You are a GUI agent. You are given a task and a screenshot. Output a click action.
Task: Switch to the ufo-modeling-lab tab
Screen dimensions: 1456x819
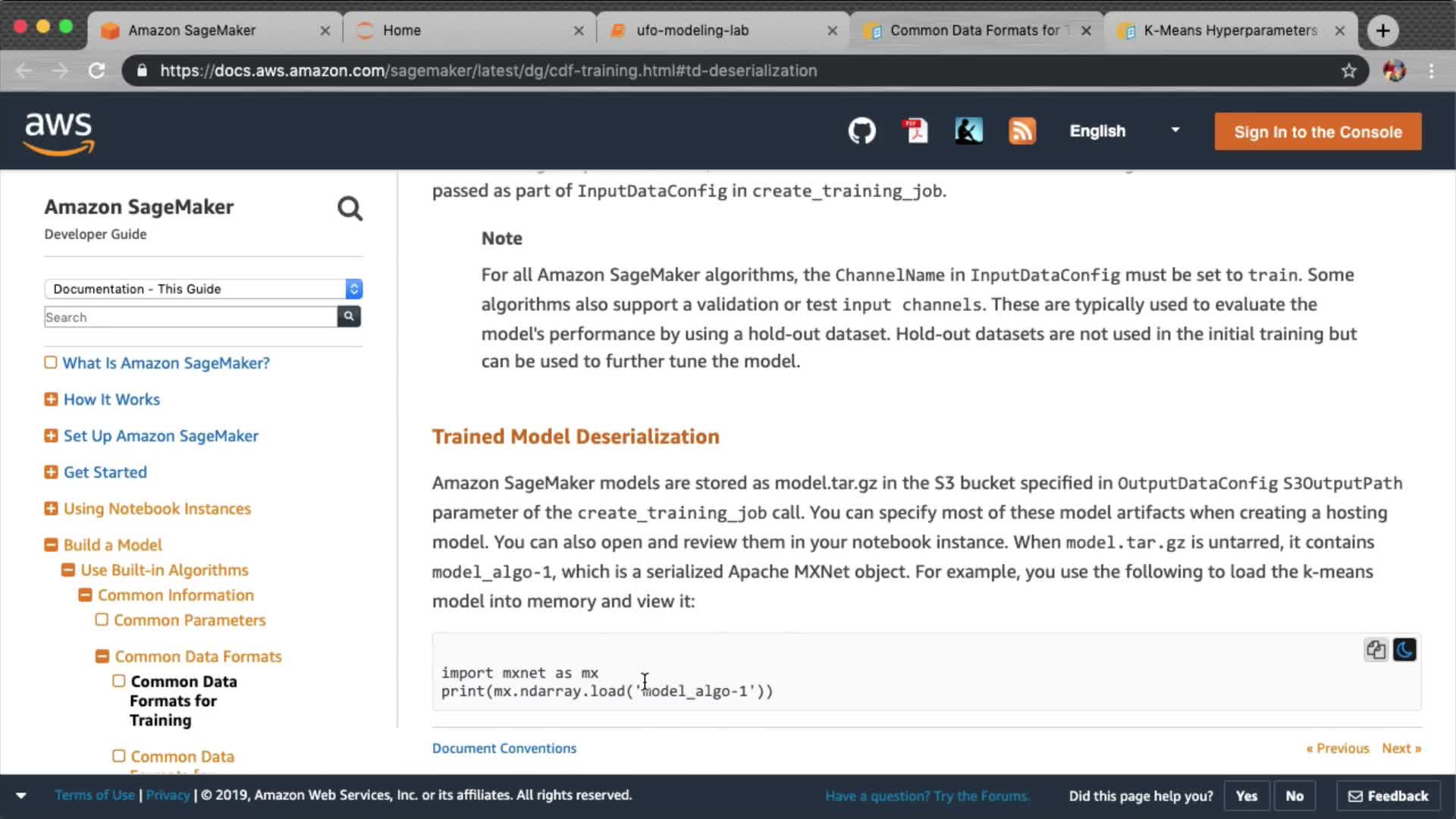(x=692, y=30)
